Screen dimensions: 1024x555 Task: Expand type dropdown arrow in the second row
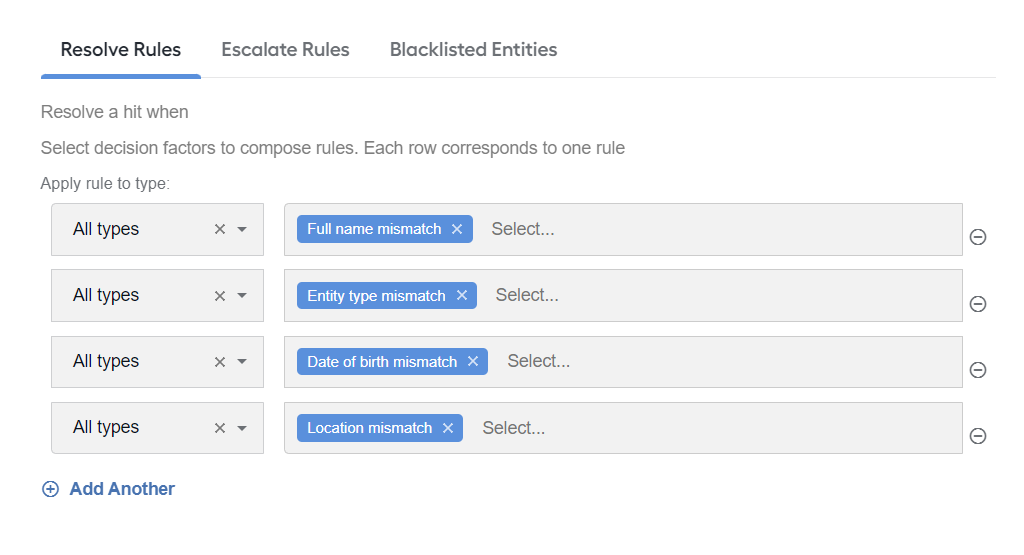pos(242,296)
